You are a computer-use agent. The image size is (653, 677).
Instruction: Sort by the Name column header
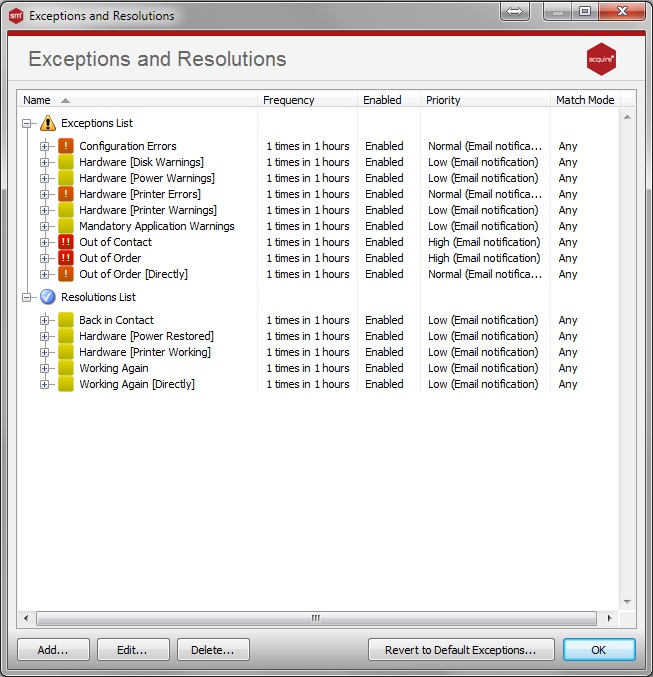tap(137, 100)
